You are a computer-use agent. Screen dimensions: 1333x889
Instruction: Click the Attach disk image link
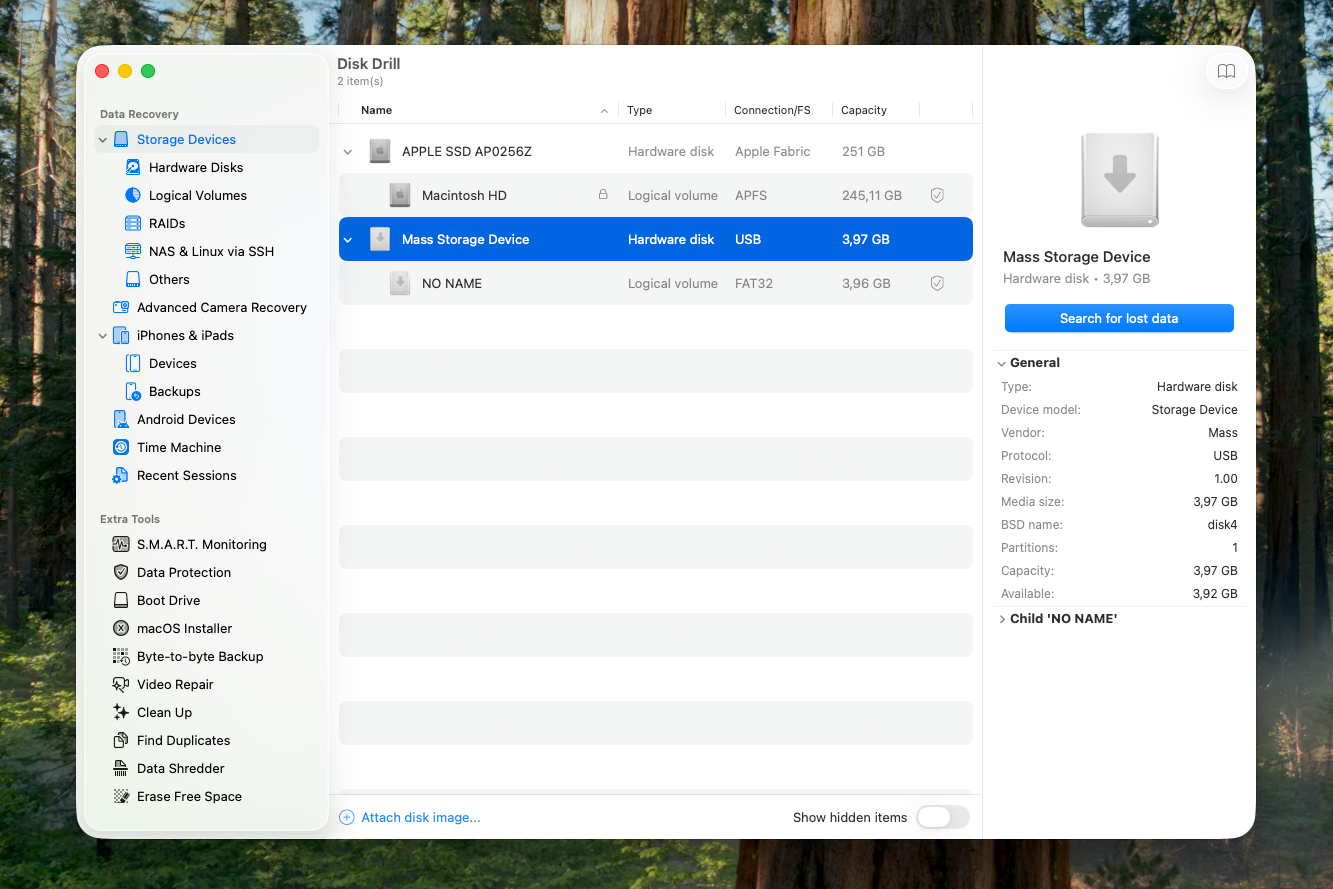tap(421, 817)
